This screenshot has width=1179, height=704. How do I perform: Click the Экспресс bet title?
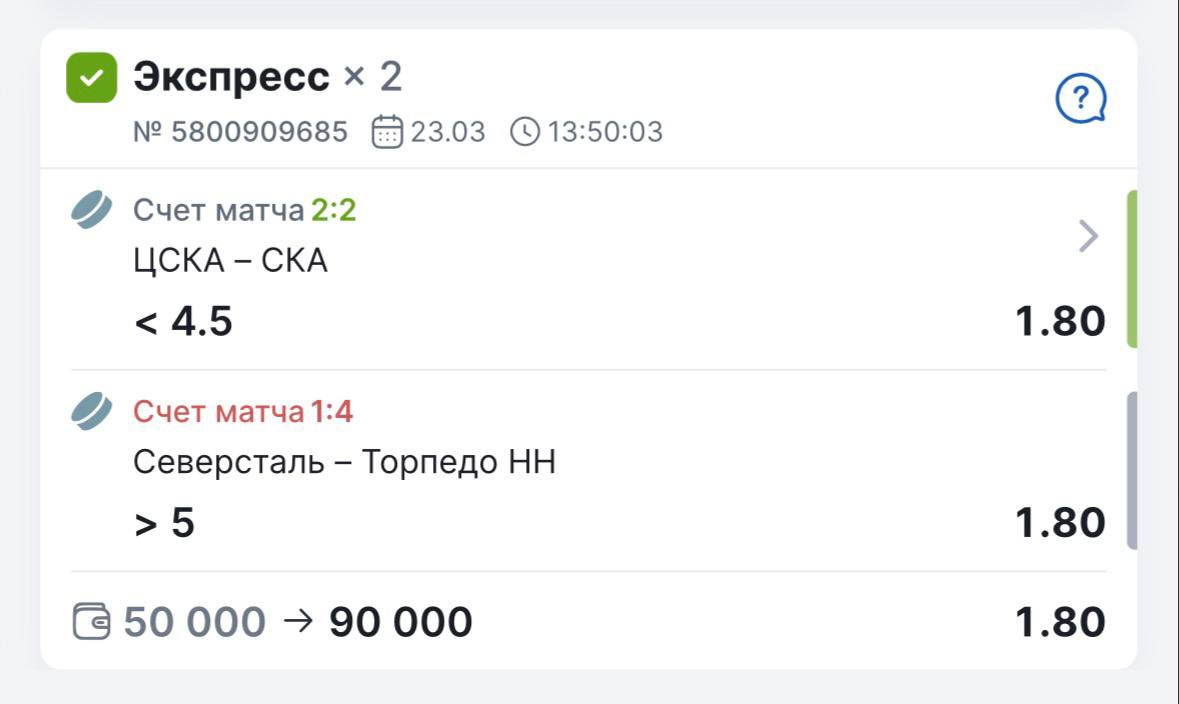[231, 77]
